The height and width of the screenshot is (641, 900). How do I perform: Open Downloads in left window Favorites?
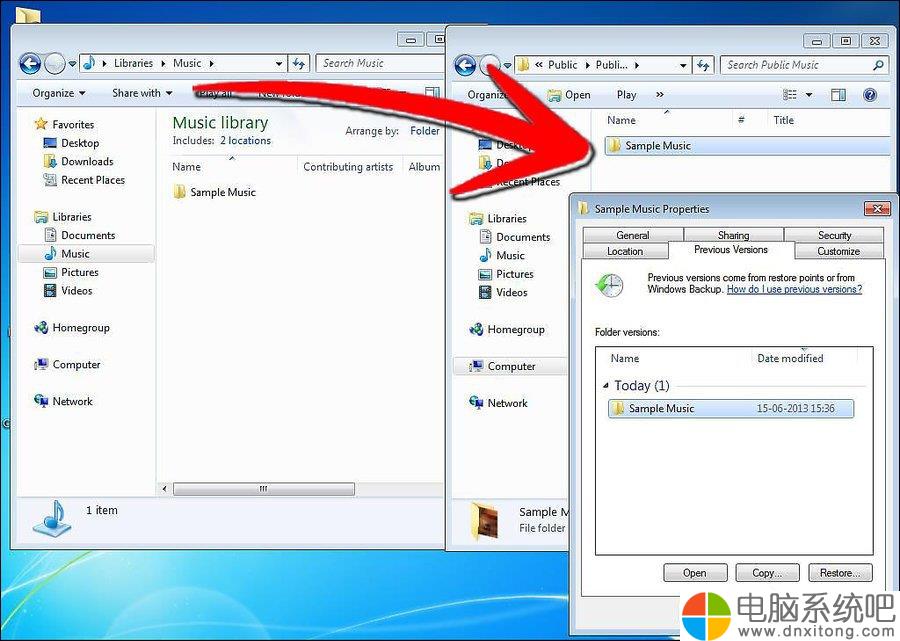pos(79,161)
